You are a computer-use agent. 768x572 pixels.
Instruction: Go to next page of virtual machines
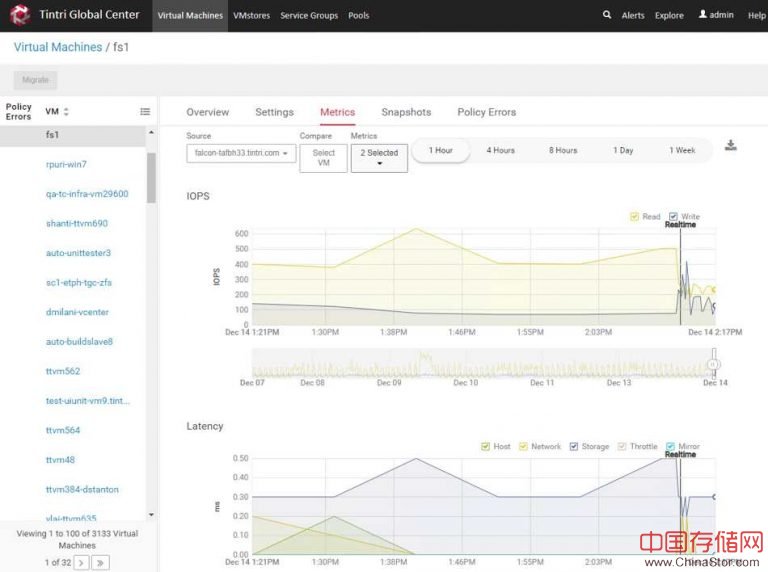click(x=82, y=563)
